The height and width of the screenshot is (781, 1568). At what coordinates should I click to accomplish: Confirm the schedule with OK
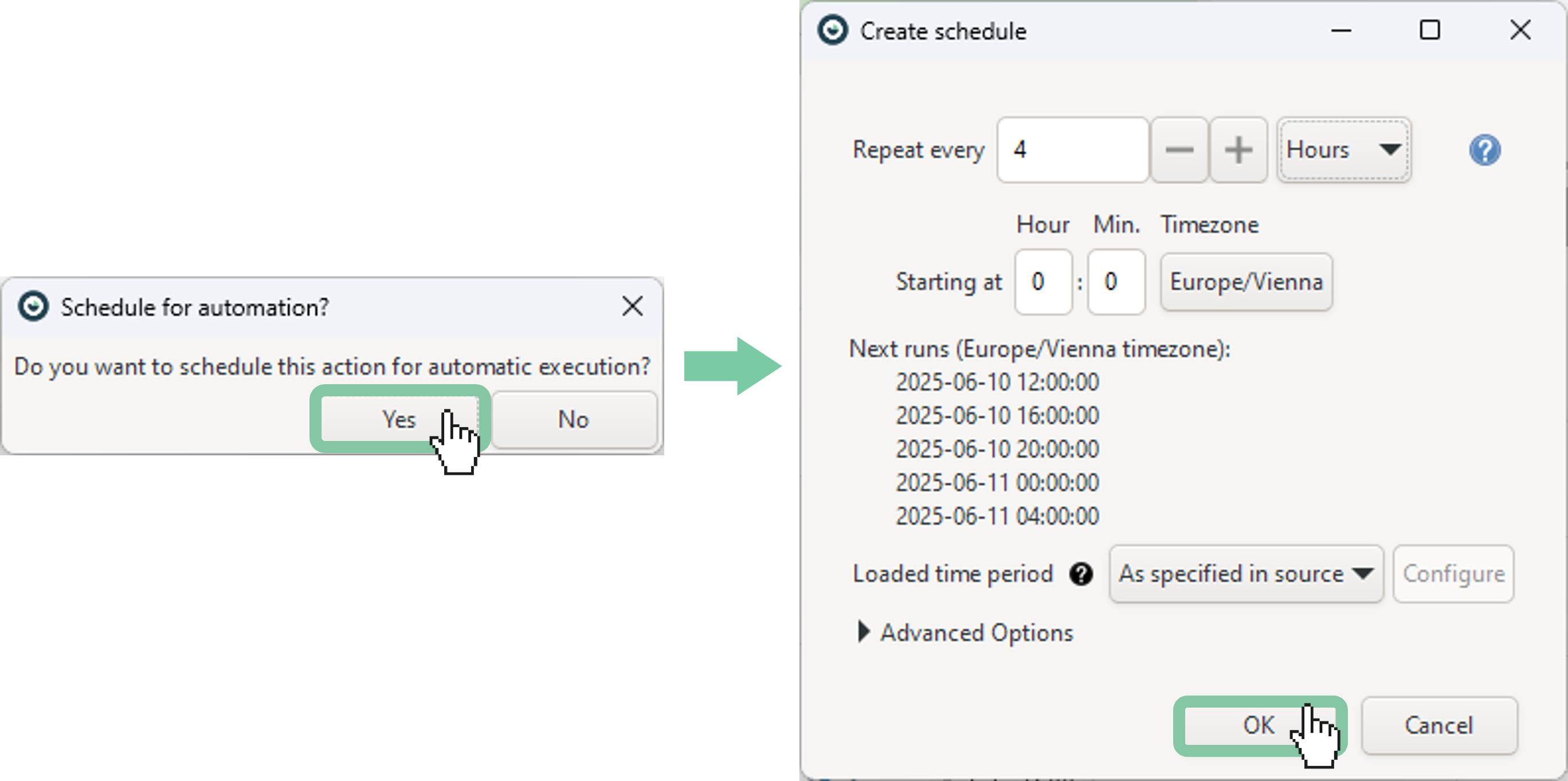point(1258,725)
